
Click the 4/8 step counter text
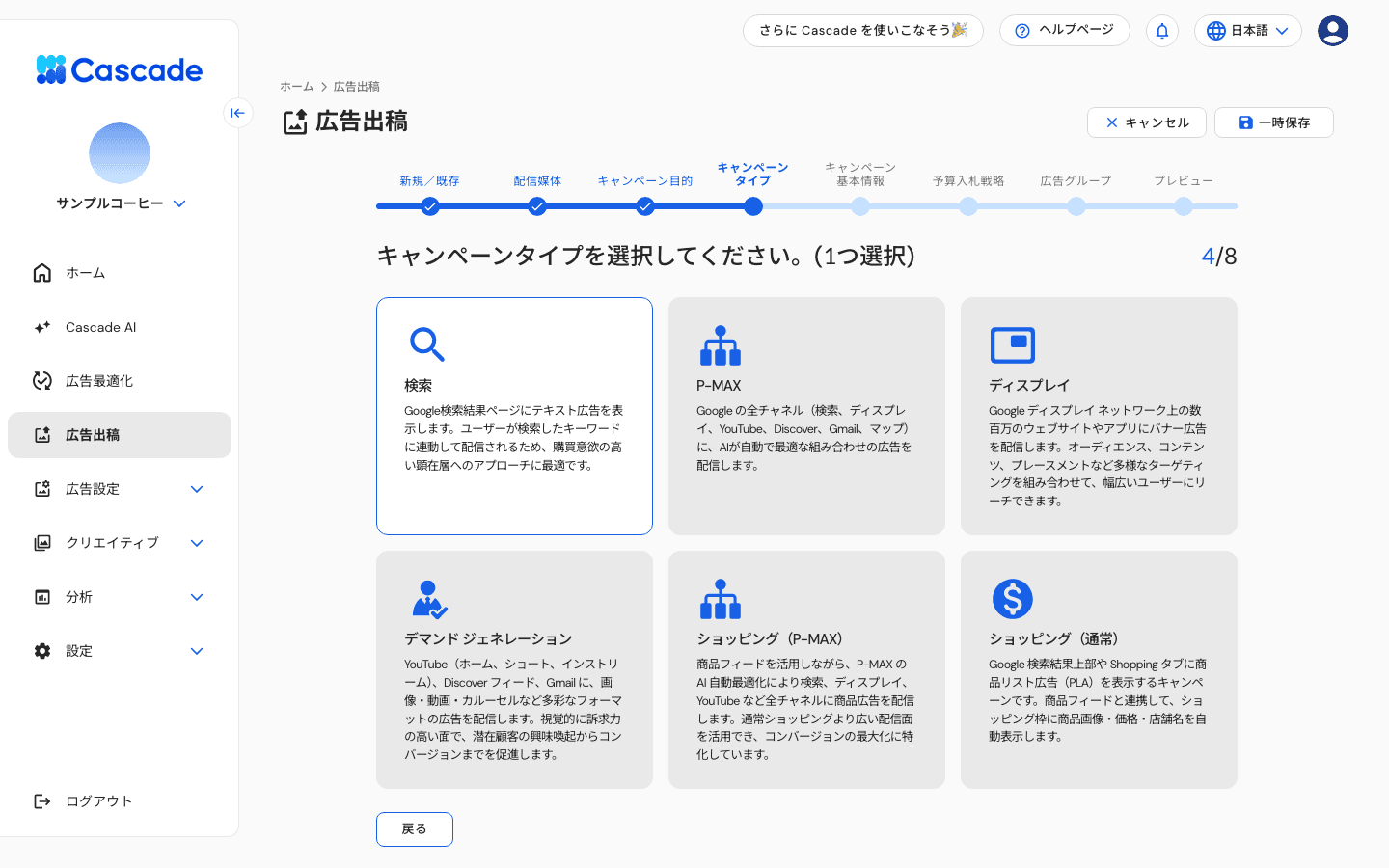pos(1219,257)
